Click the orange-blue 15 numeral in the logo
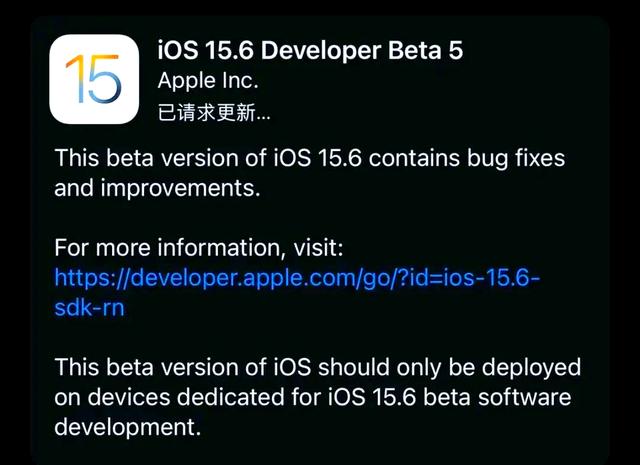The image size is (640, 465). click(93, 79)
